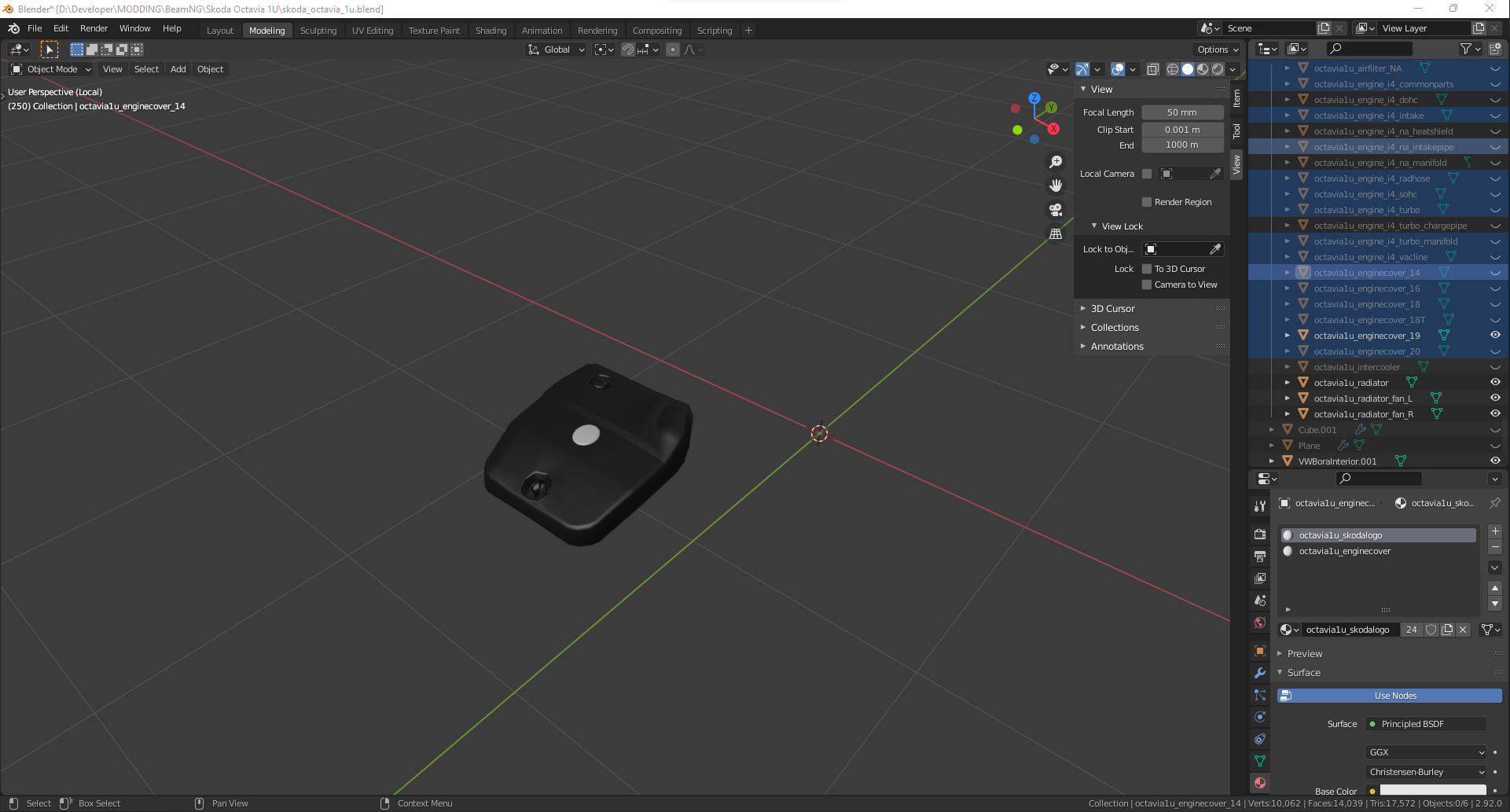Viewport: 1510px width, 812px height.
Task: Hide octavia1u_radiator with its eye icon
Action: [1495, 383]
